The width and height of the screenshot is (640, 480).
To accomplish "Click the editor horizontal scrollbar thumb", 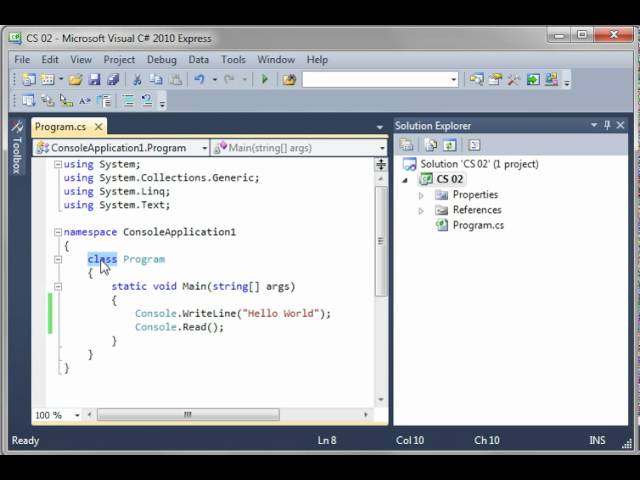I will [x=188, y=415].
